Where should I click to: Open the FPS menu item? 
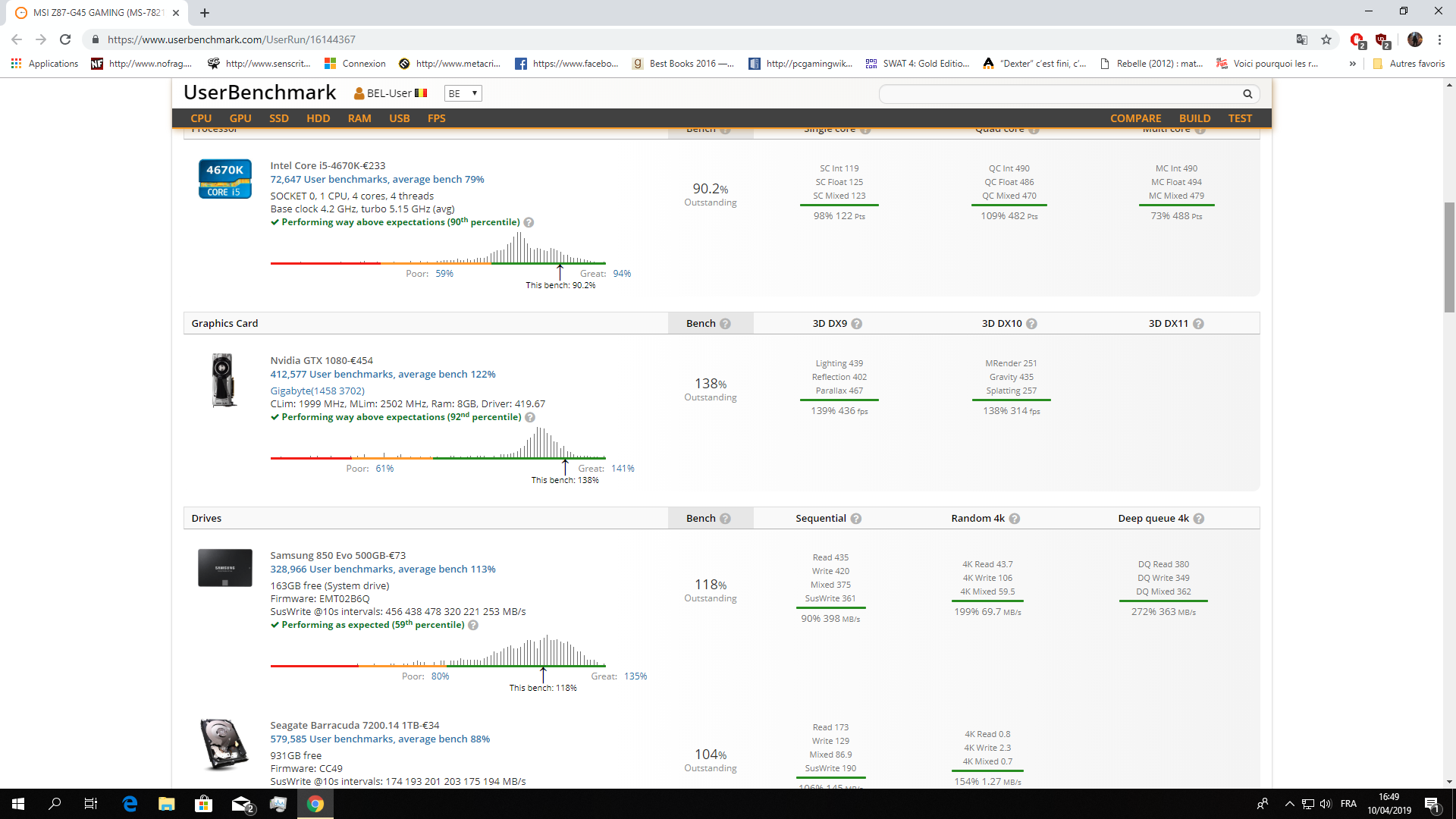coord(437,118)
